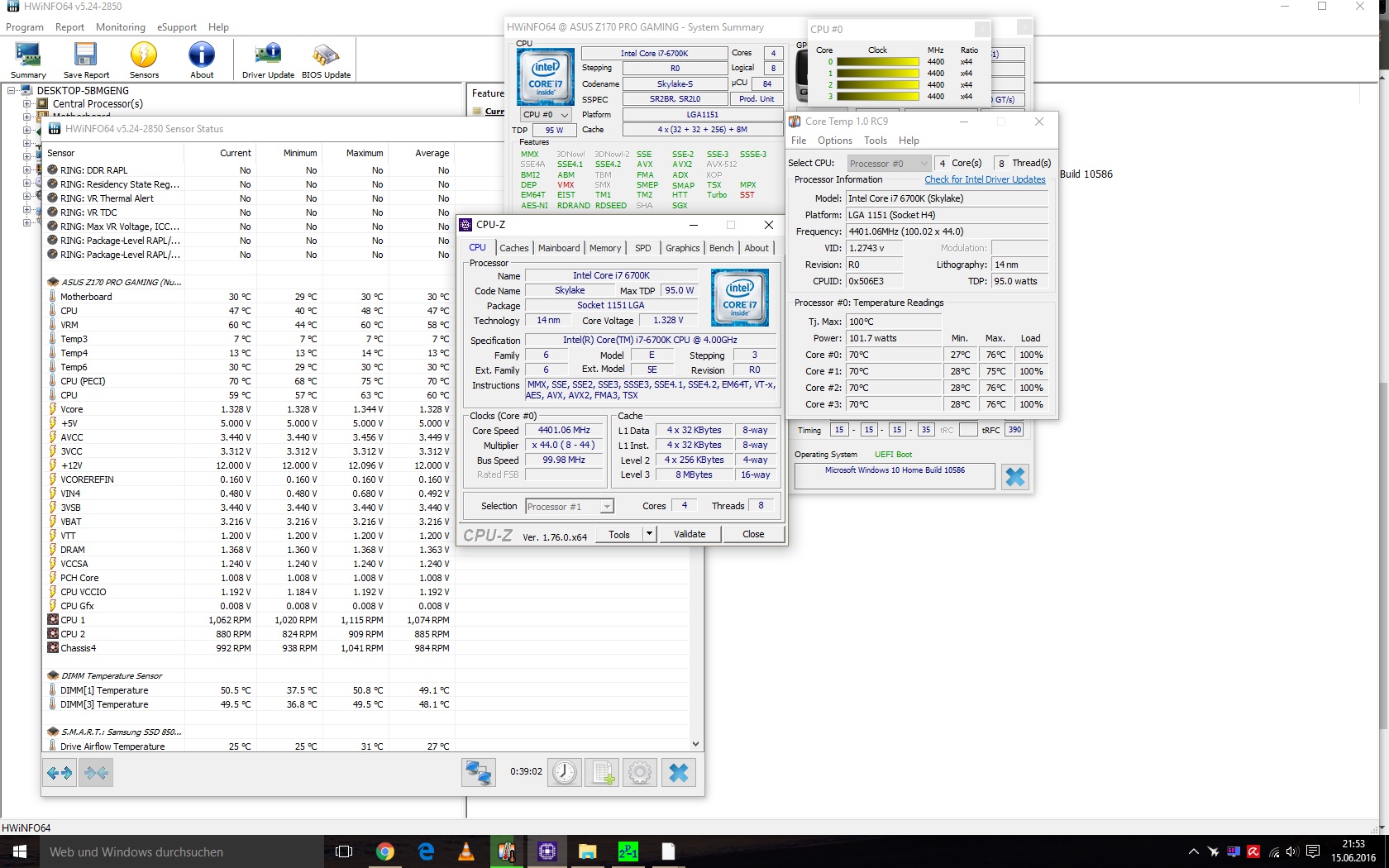Viewport: 1389px width, 868px height.
Task: Open the volume control in system tray
Action: pyautogui.click(x=1292, y=851)
